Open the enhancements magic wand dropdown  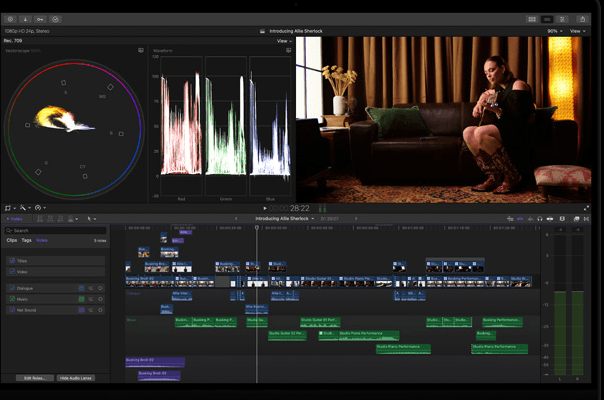(25, 208)
